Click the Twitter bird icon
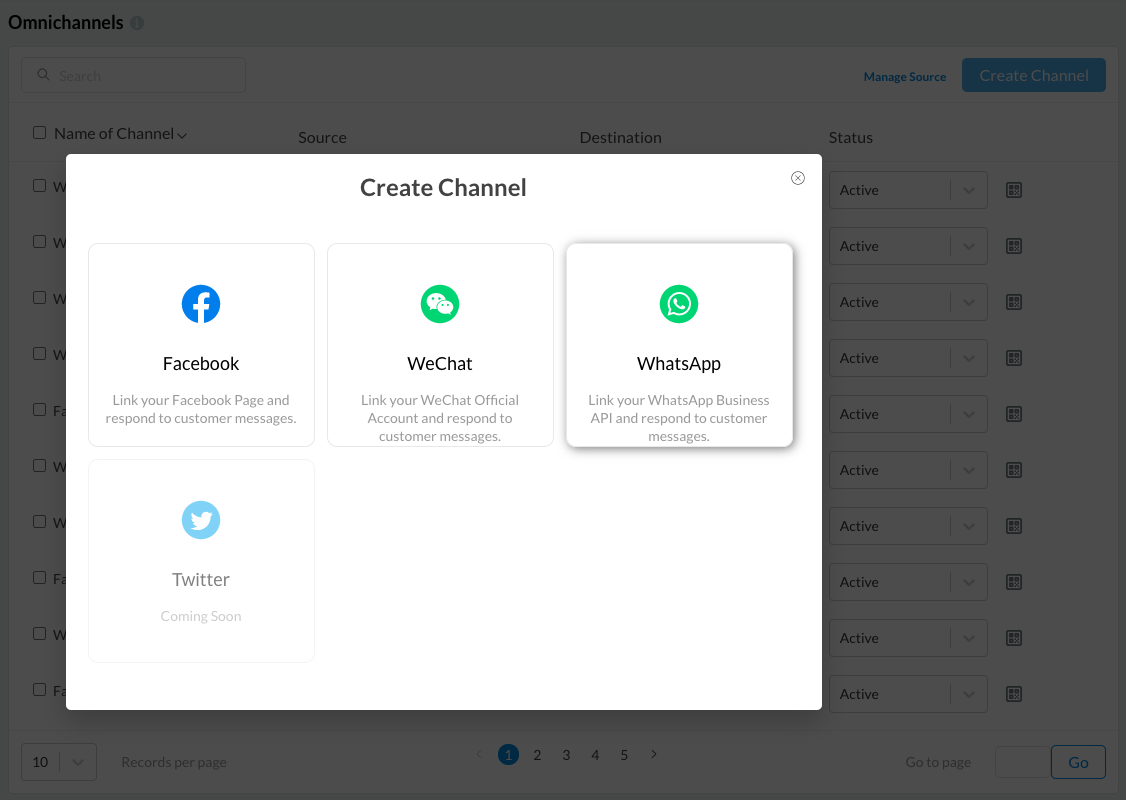 click(x=201, y=520)
